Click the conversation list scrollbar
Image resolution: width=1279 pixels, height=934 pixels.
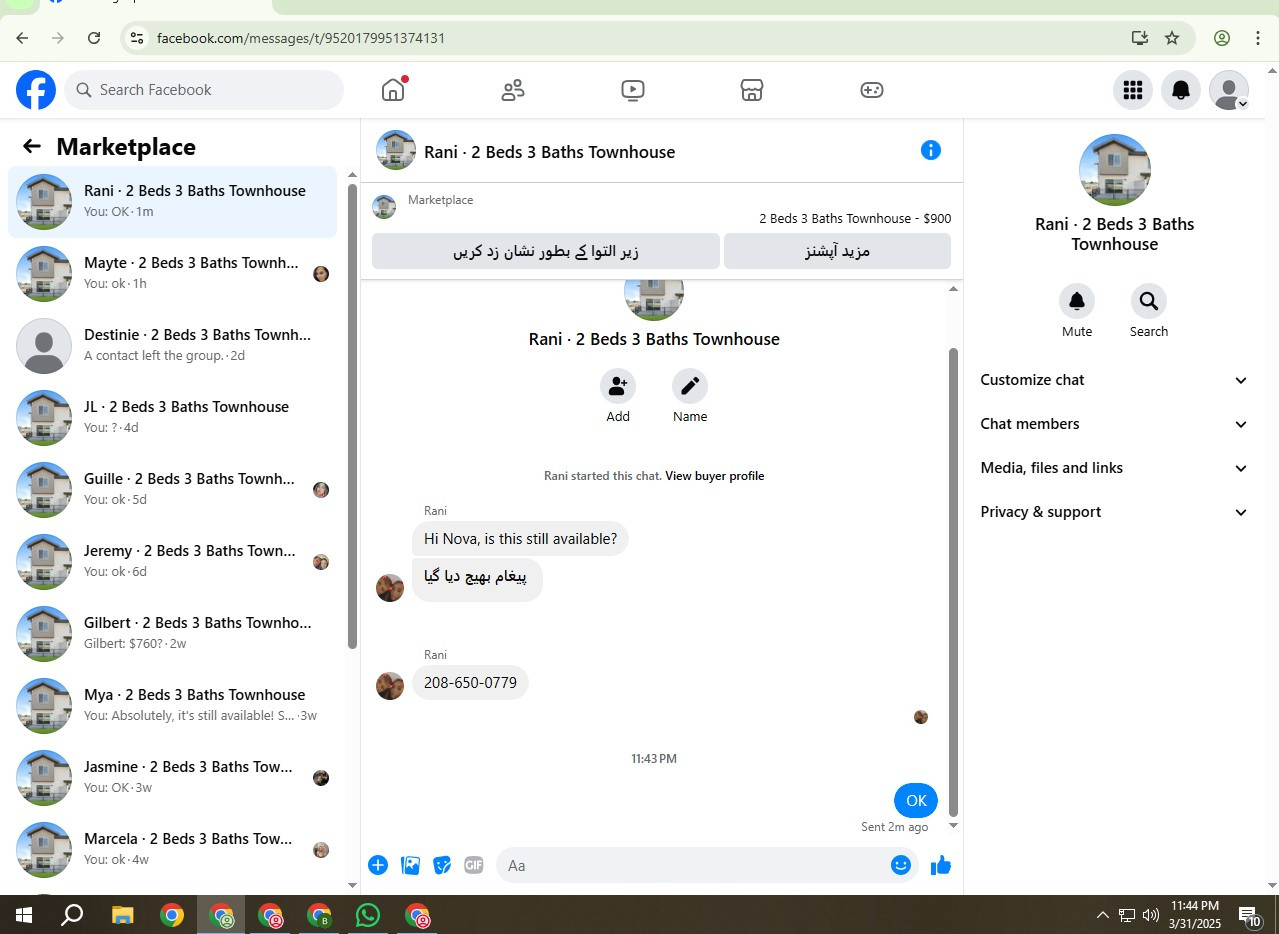[352, 416]
